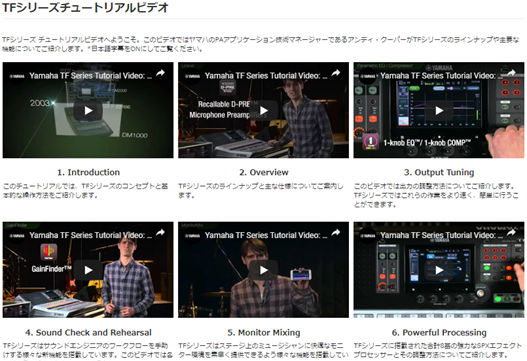The height and width of the screenshot is (361, 527).
Task: Share the Powerful Processing video
Action: pyautogui.click(x=511, y=233)
